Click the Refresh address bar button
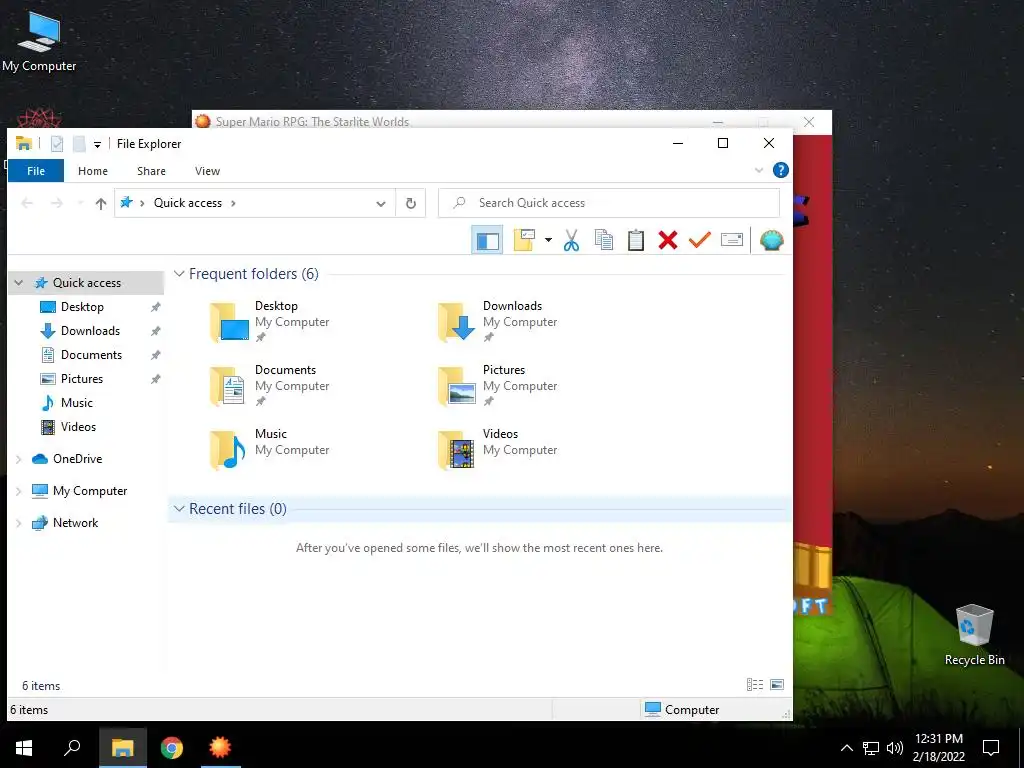Screen dimensions: 1024x768 (x=411, y=203)
